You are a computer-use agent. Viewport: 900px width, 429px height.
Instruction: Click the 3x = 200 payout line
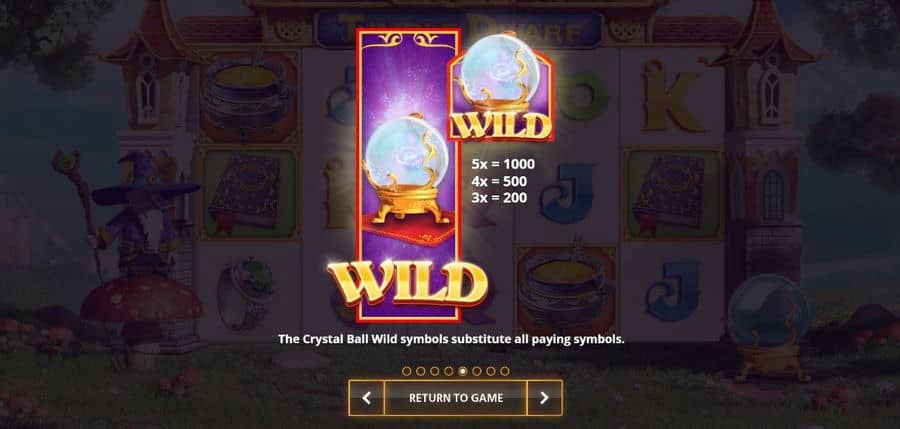[499, 198]
